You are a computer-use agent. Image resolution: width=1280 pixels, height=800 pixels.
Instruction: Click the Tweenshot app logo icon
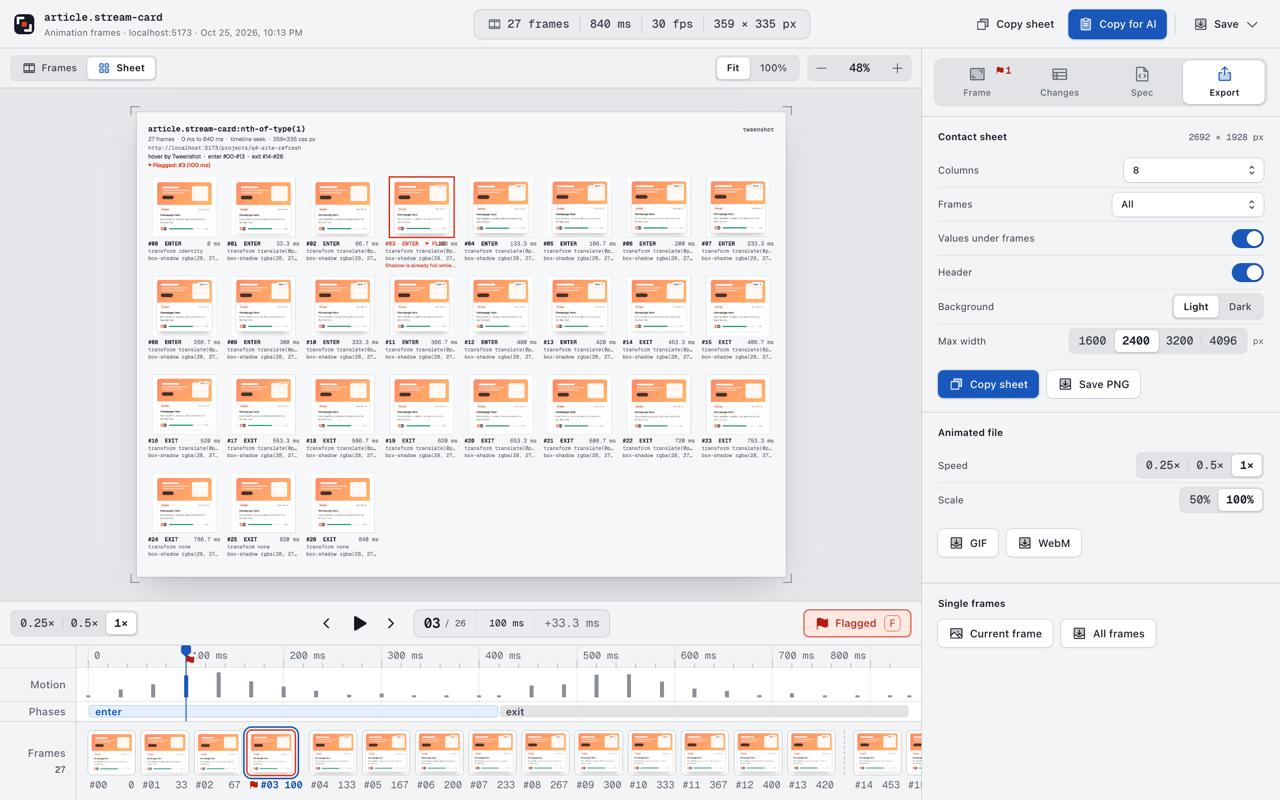[24, 24]
